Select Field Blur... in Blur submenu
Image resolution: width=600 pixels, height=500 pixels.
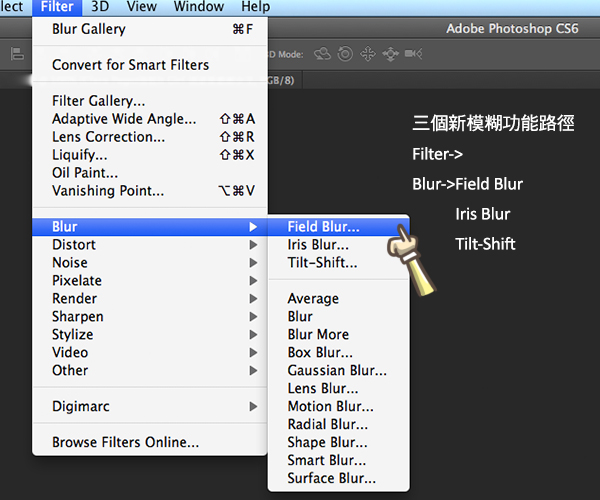click(x=339, y=227)
